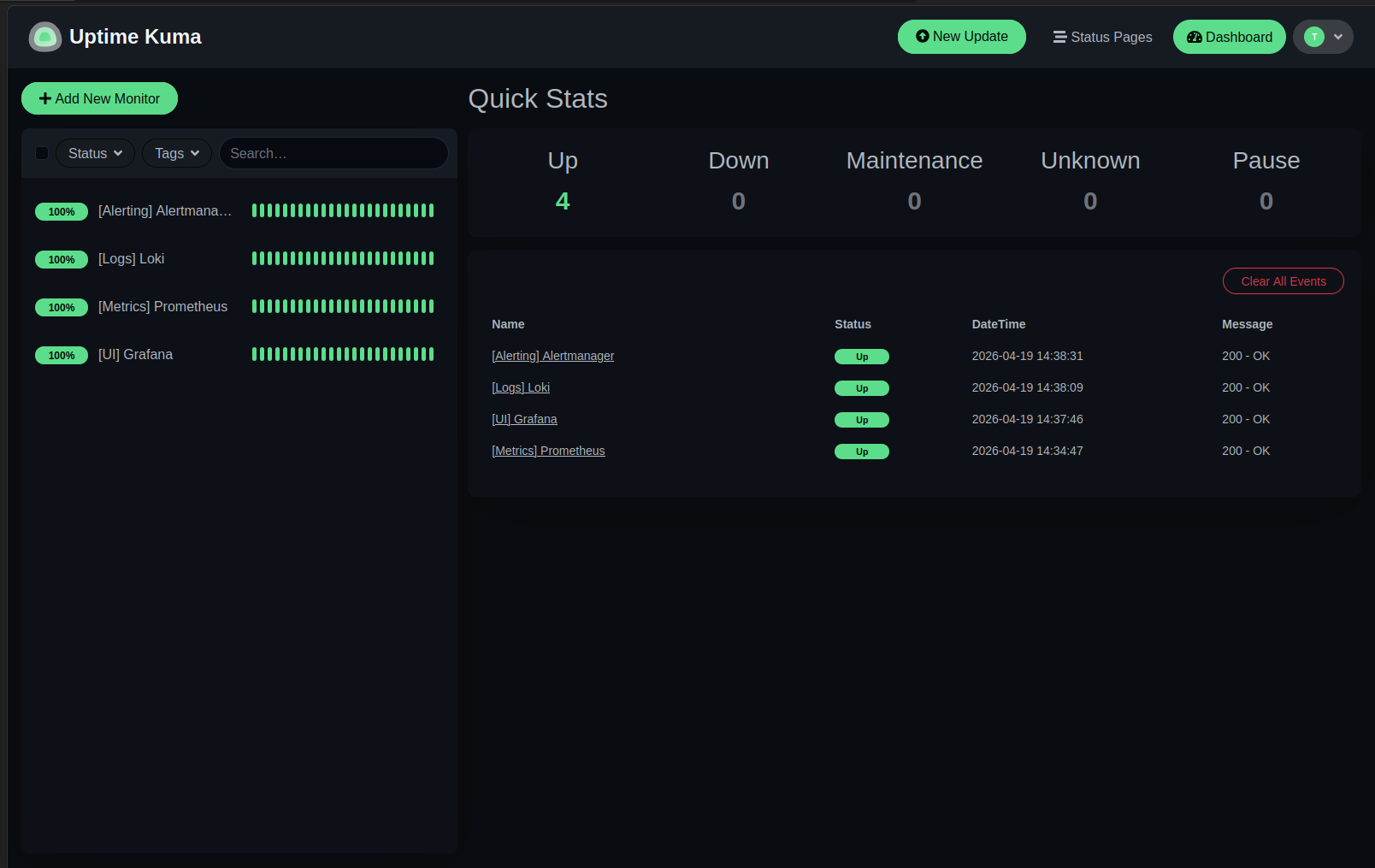Select the [Metrics] Prometheus monitor in list
Image resolution: width=1375 pixels, height=868 pixels.
click(x=239, y=306)
